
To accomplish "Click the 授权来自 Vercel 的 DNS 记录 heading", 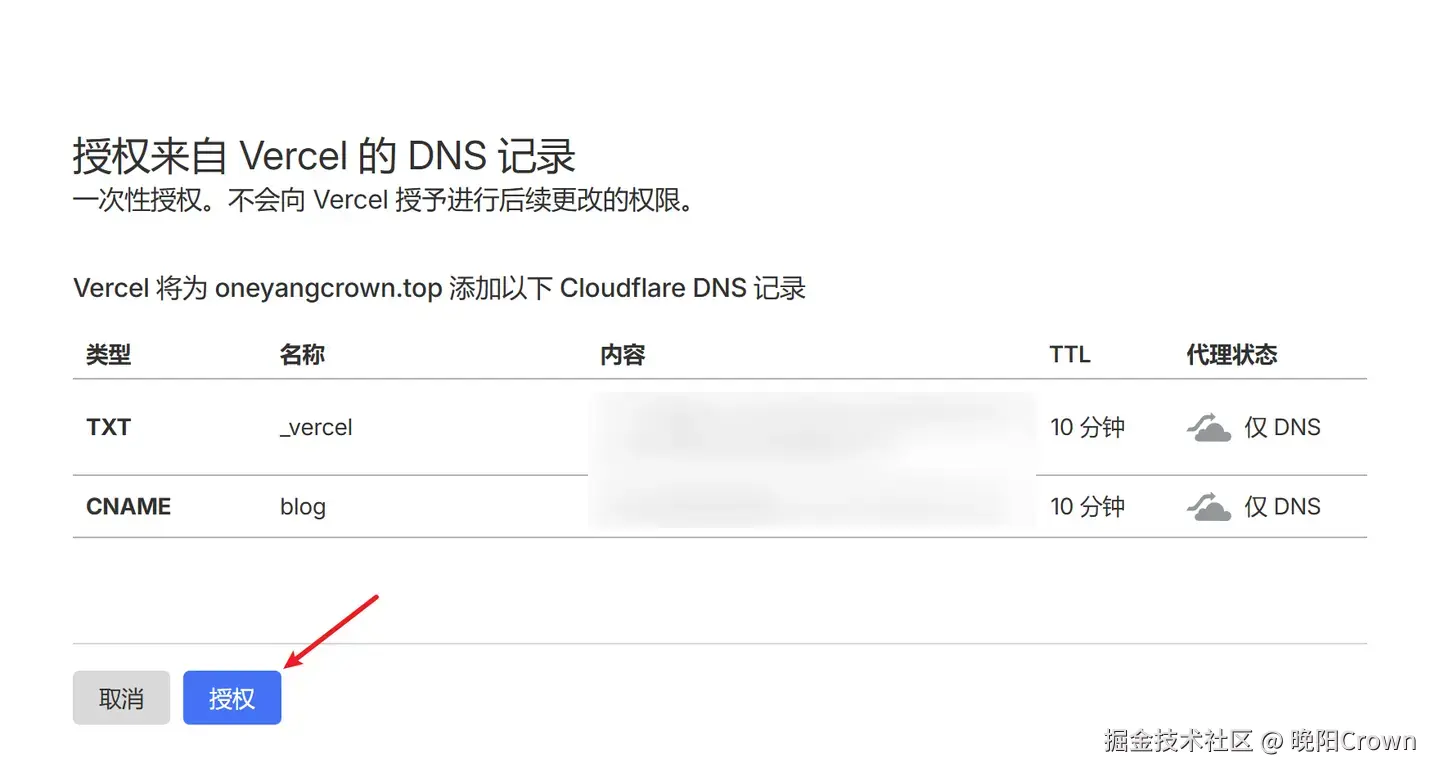I will coord(324,157).
